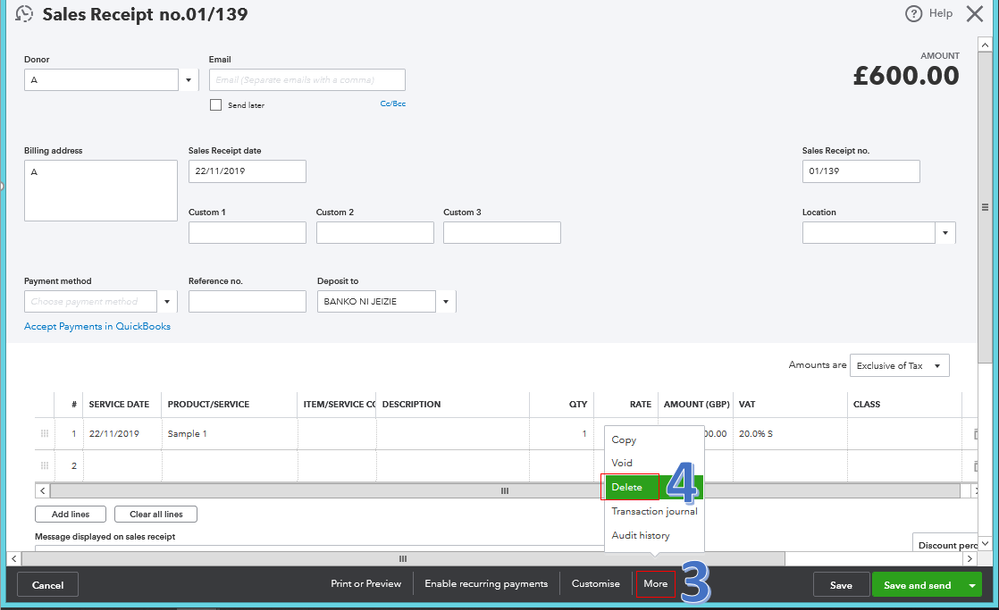This screenshot has width=999, height=610.
Task: Tick the Send later checkbox
Action: pos(216,105)
